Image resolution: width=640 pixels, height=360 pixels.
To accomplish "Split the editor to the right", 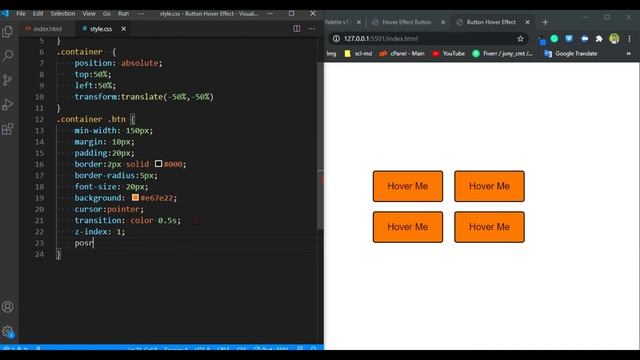I will [x=297, y=29].
